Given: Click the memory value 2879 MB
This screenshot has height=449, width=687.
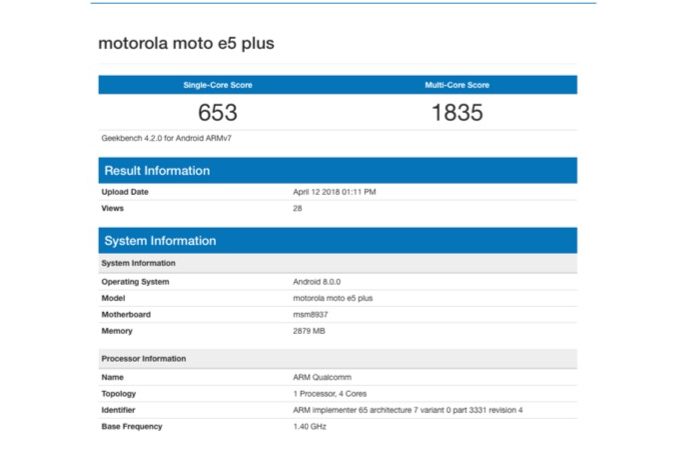Looking at the screenshot, I should coord(308,330).
